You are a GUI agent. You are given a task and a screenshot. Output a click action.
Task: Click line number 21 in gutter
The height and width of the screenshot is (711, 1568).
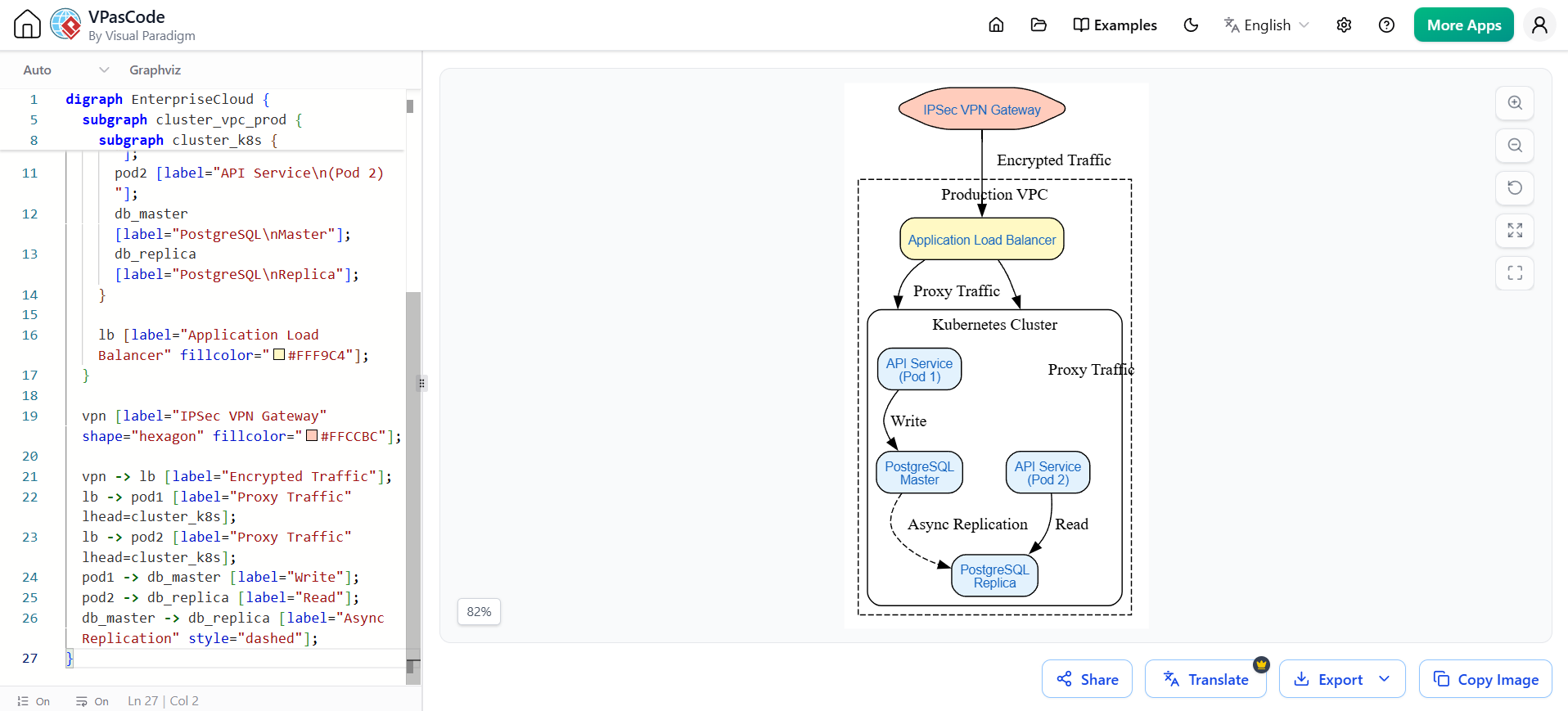tap(30, 476)
